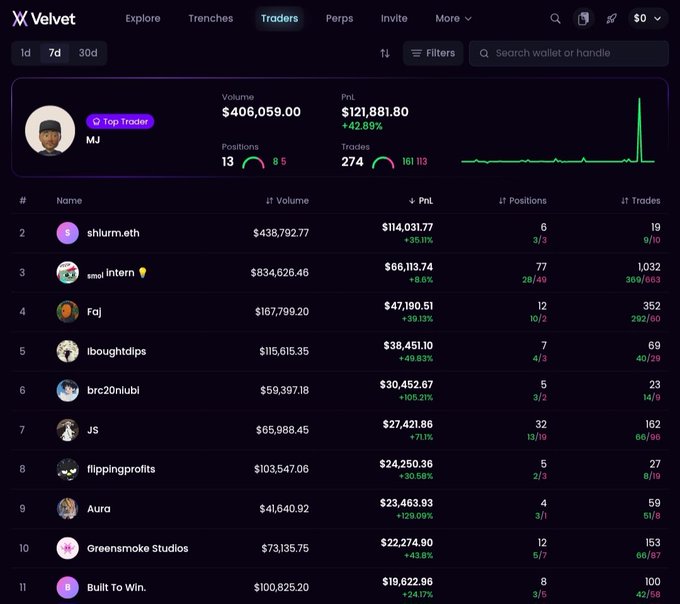This screenshot has height=604, width=680.
Task: Open brc20niubi trader name
Action: pyautogui.click(x=113, y=390)
